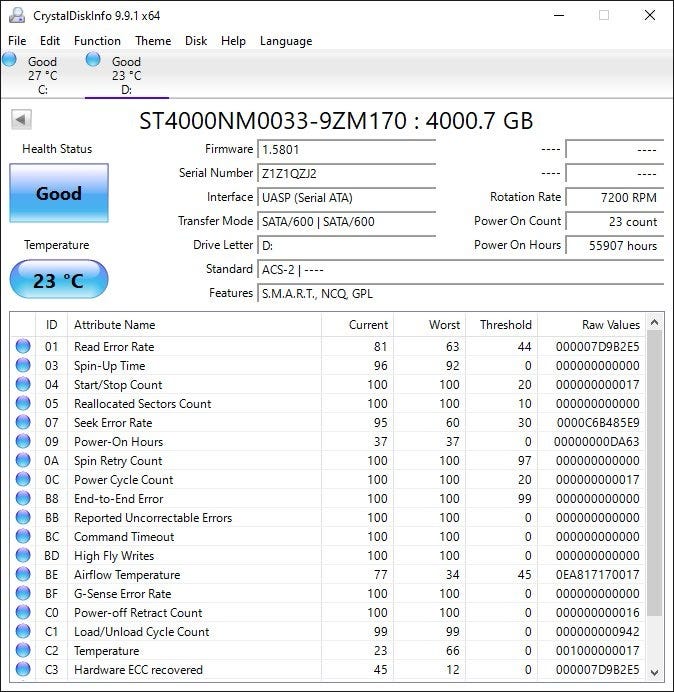Click the 23 °C temperature button

click(x=59, y=280)
